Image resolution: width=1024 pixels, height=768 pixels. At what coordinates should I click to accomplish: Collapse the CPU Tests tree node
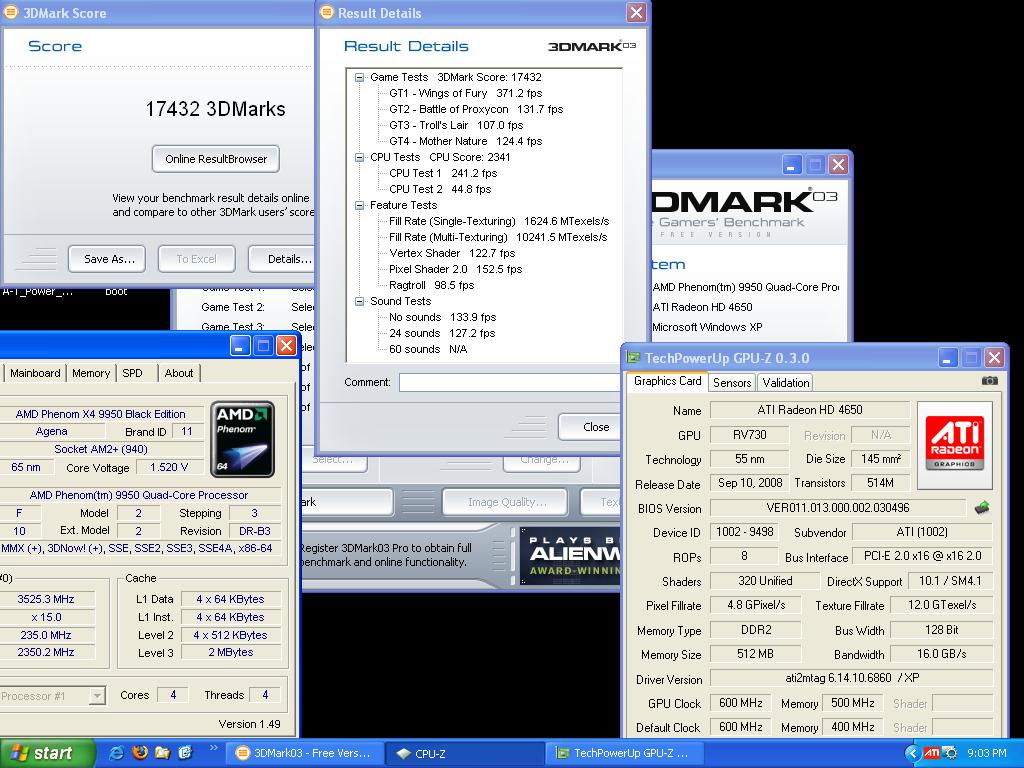click(359, 157)
